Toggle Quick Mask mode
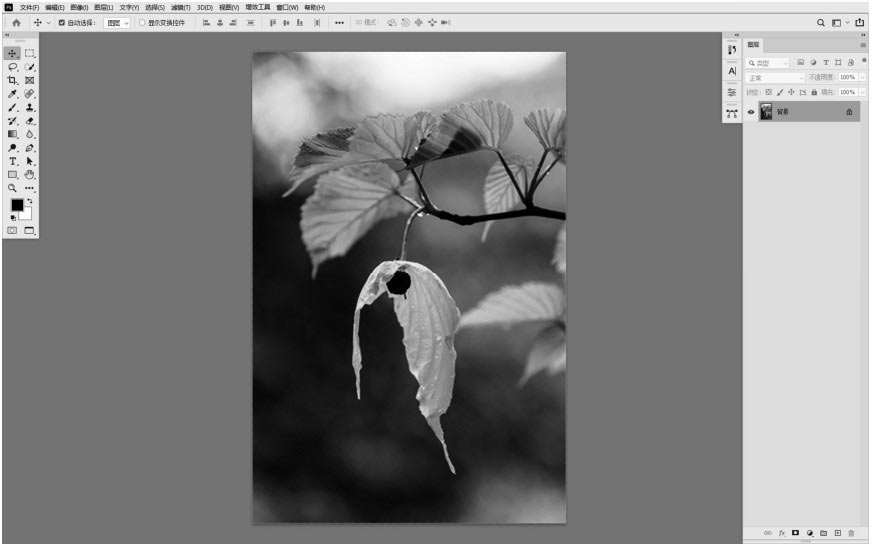 (12, 230)
